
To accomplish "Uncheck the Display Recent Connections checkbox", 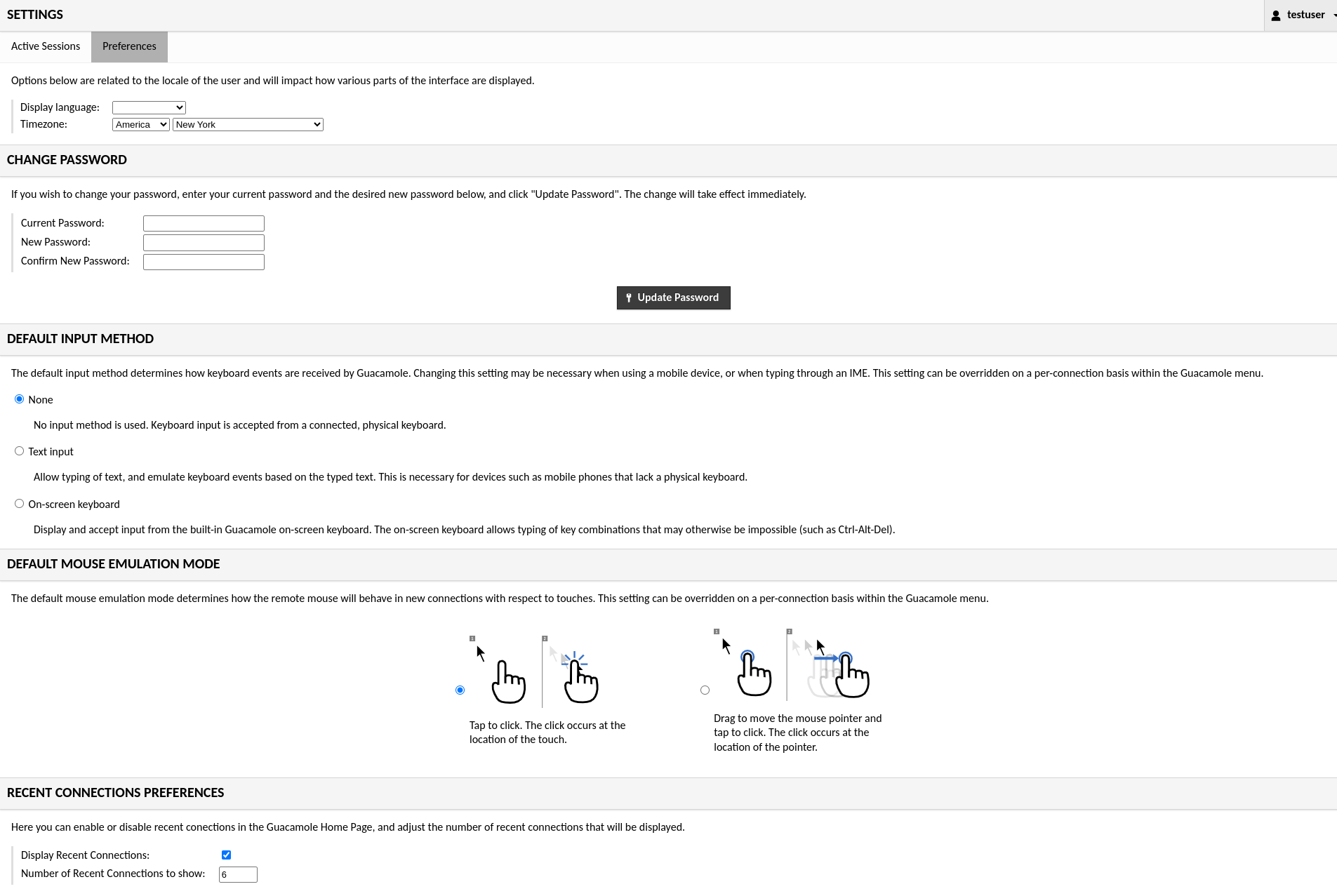I will click(x=226, y=855).
